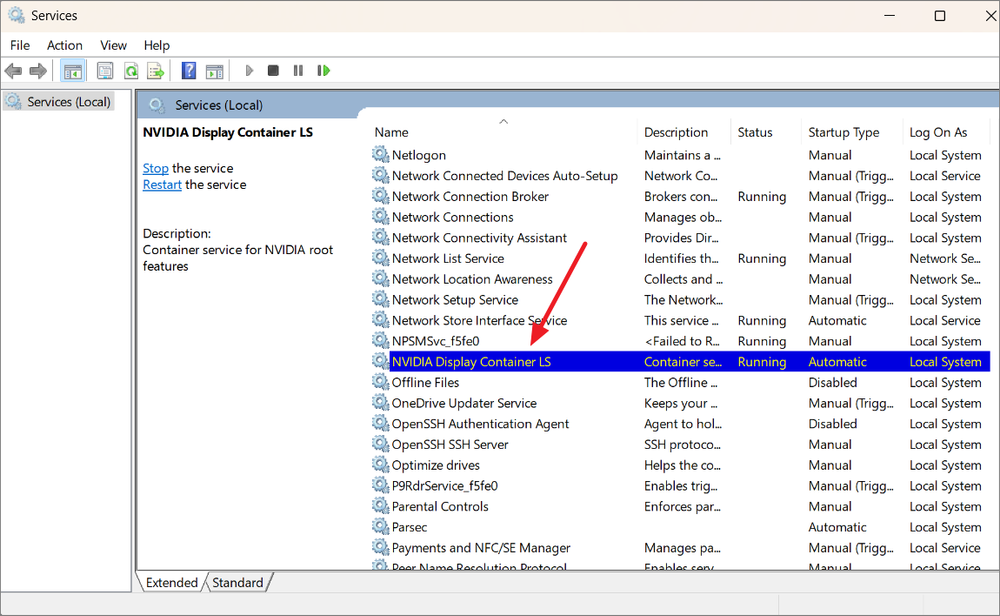Select the NVIDIA Display Container LS service
This screenshot has width=1000, height=616.
(x=680, y=362)
